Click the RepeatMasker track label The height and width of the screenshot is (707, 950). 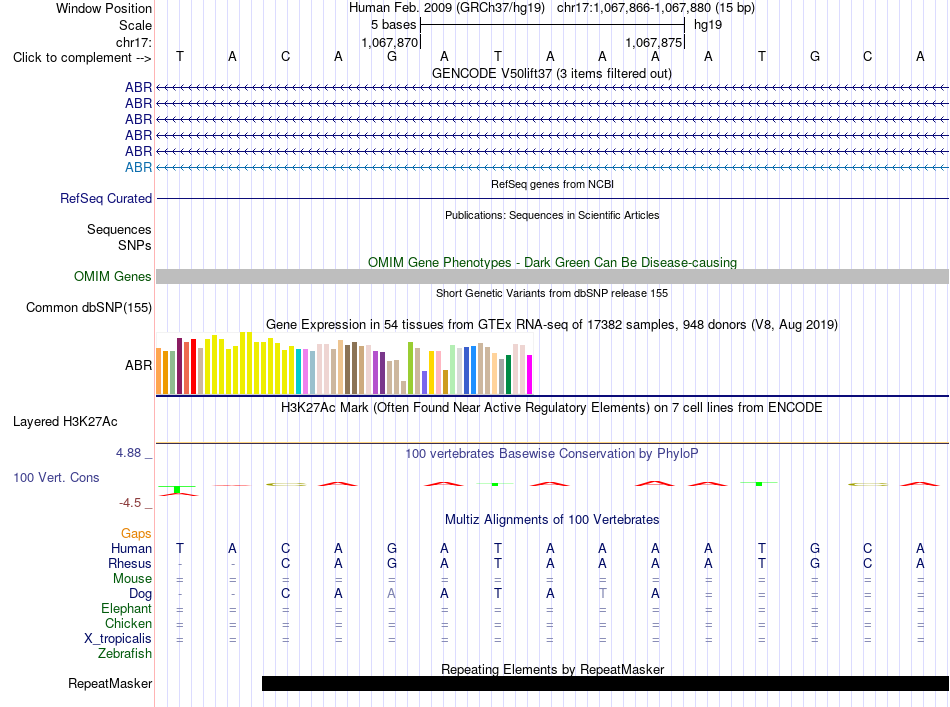click(110, 683)
